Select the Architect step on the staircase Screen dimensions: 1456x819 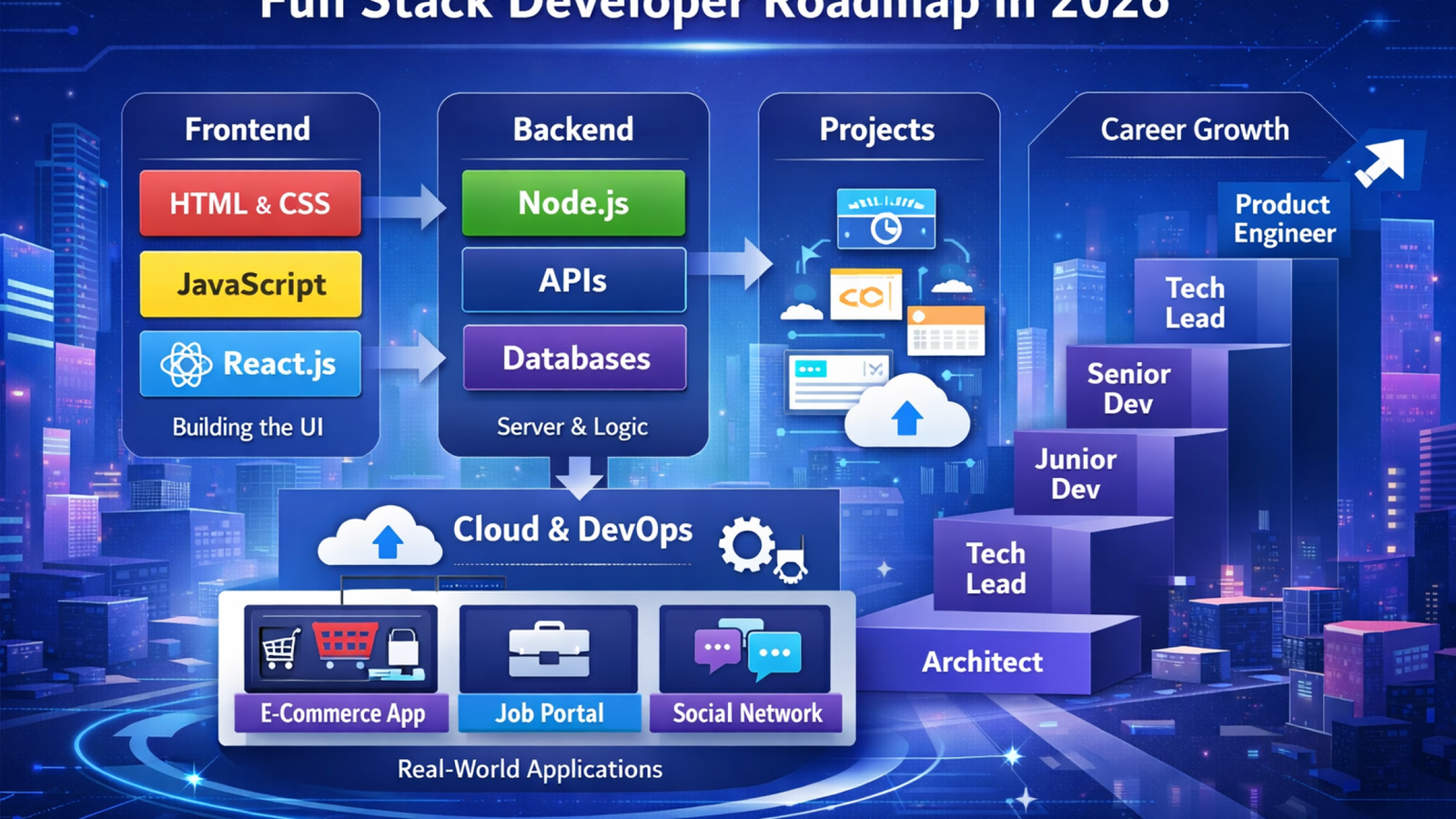983,662
